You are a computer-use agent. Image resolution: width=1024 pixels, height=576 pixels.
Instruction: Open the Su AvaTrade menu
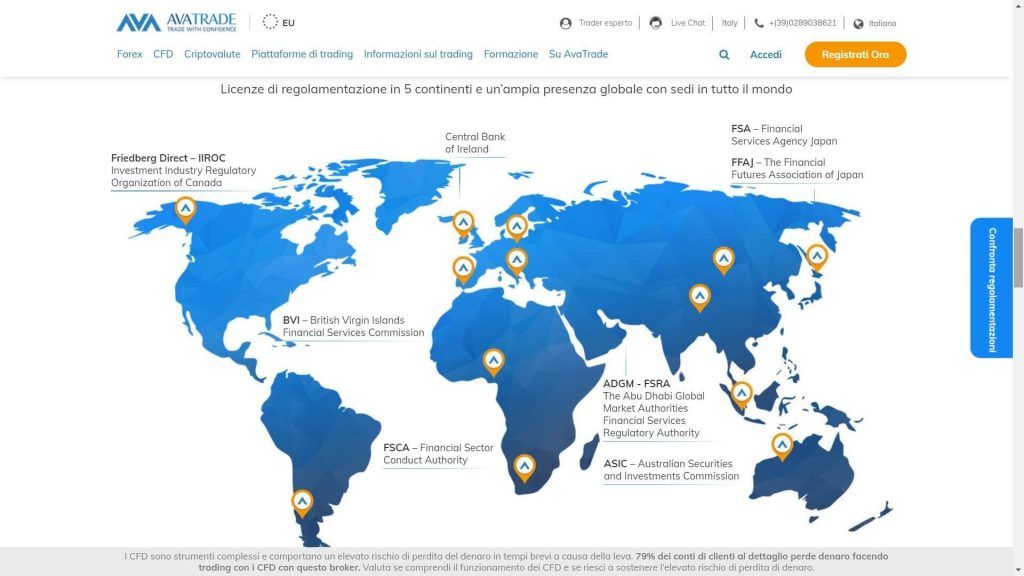coord(579,54)
